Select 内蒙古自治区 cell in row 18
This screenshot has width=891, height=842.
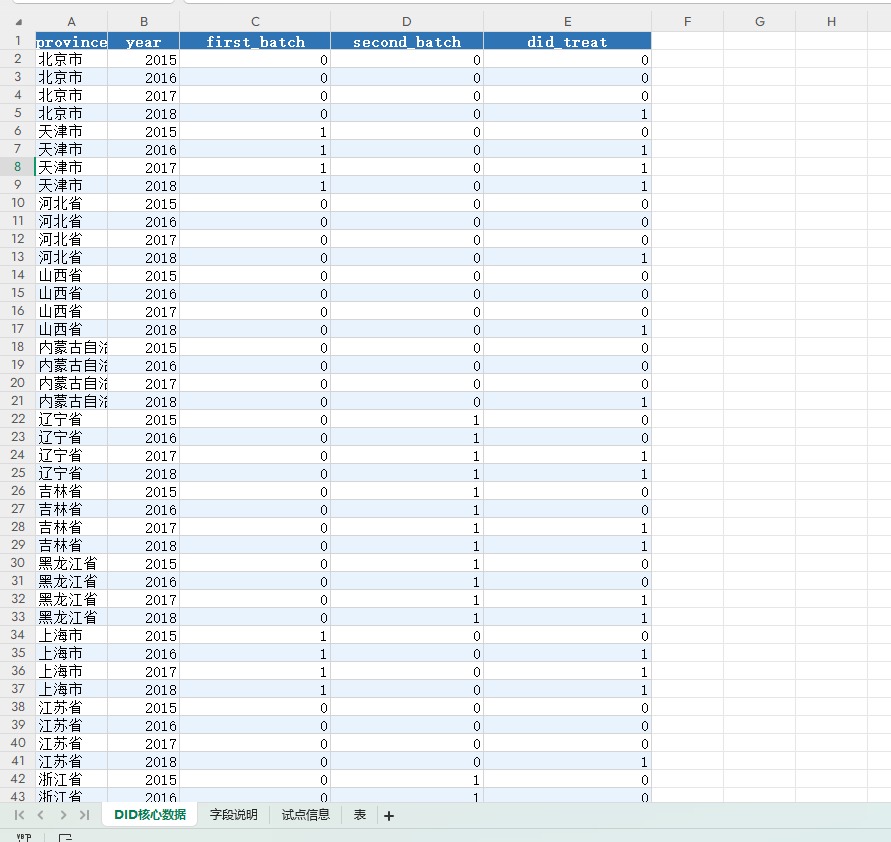pos(72,347)
